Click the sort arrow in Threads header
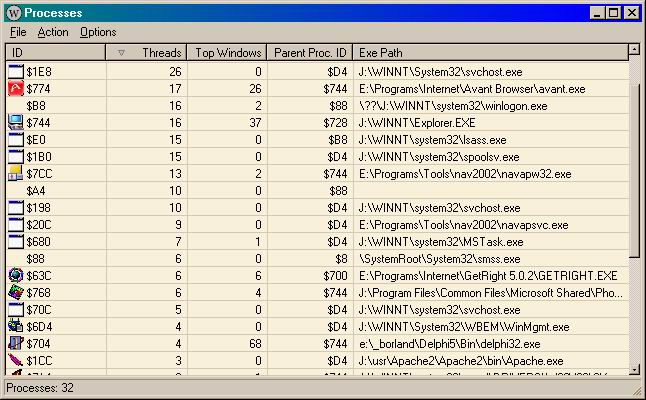Viewport: 646px width, 400px height. [121, 53]
